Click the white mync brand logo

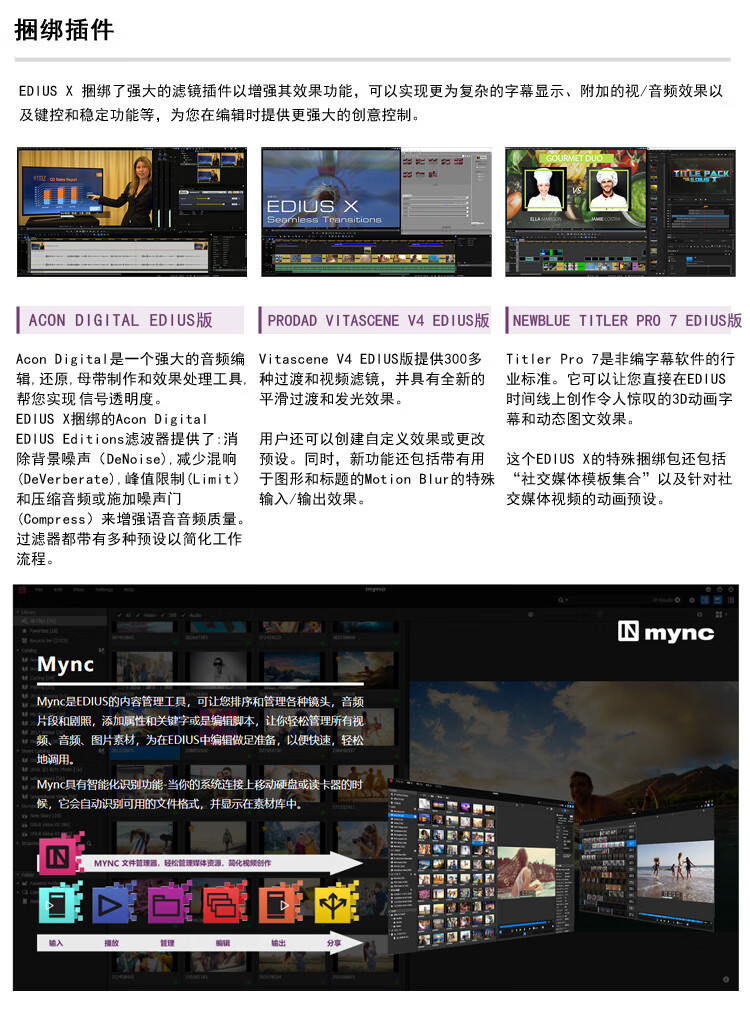666,632
